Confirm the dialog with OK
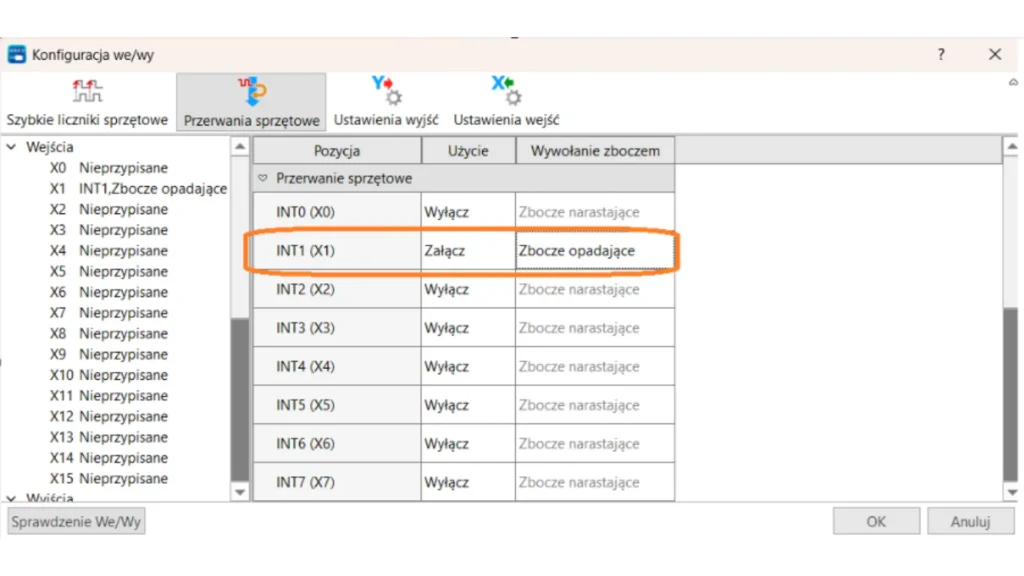Screen dimensions: 1024x576 coord(876,522)
